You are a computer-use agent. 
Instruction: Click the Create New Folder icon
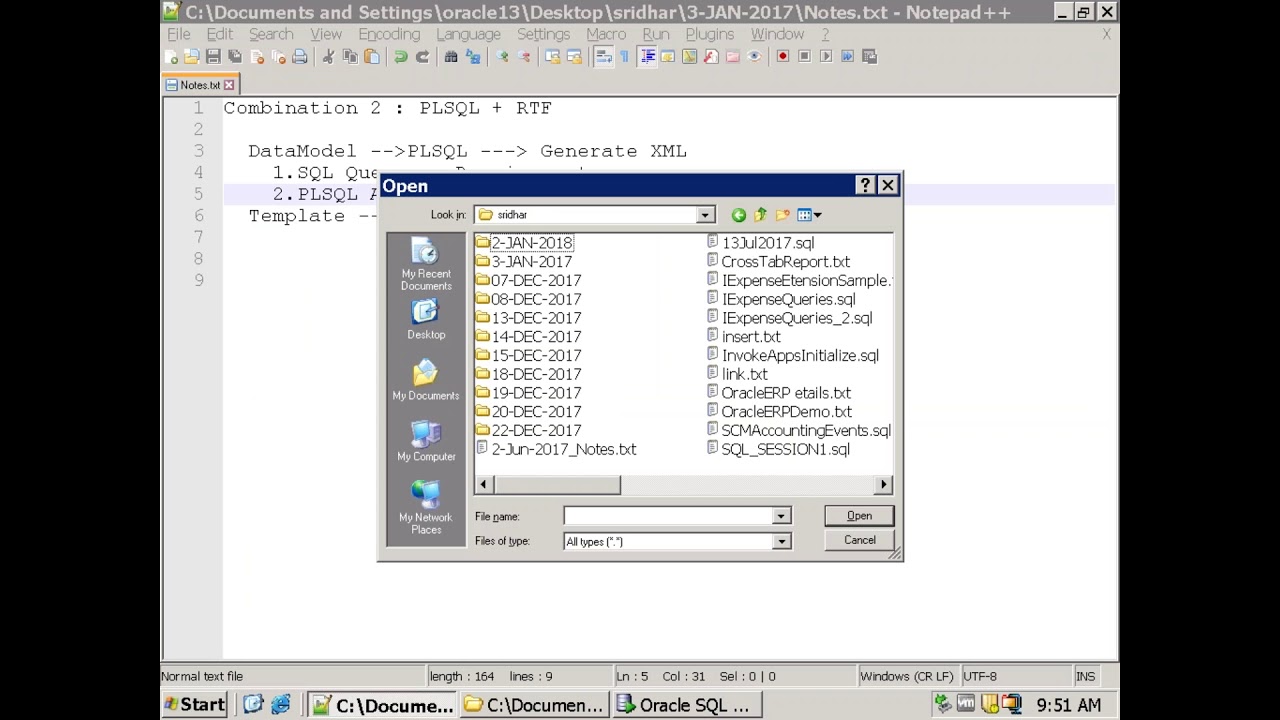click(782, 215)
